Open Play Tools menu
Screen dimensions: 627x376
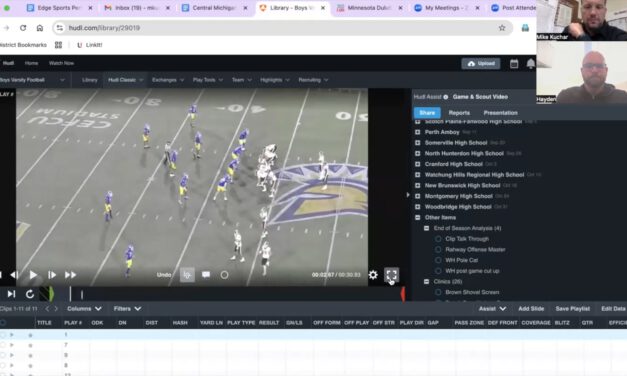pyautogui.click(x=208, y=80)
